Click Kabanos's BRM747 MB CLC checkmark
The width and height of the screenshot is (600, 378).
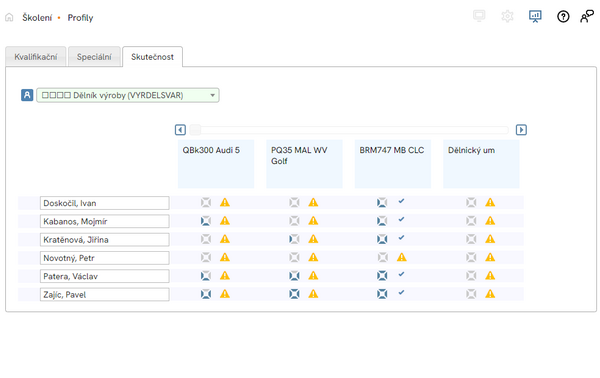401,219
